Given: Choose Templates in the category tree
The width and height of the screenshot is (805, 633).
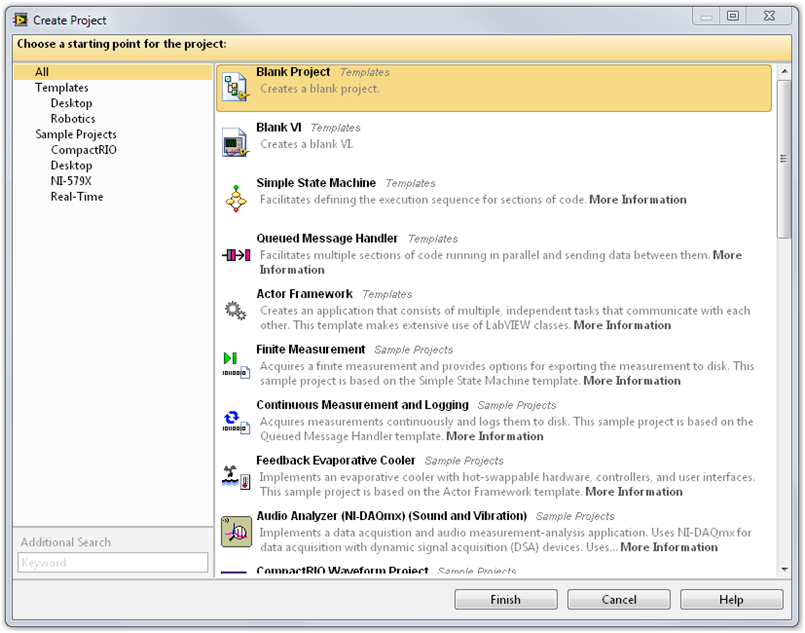Looking at the screenshot, I should click(62, 88).
